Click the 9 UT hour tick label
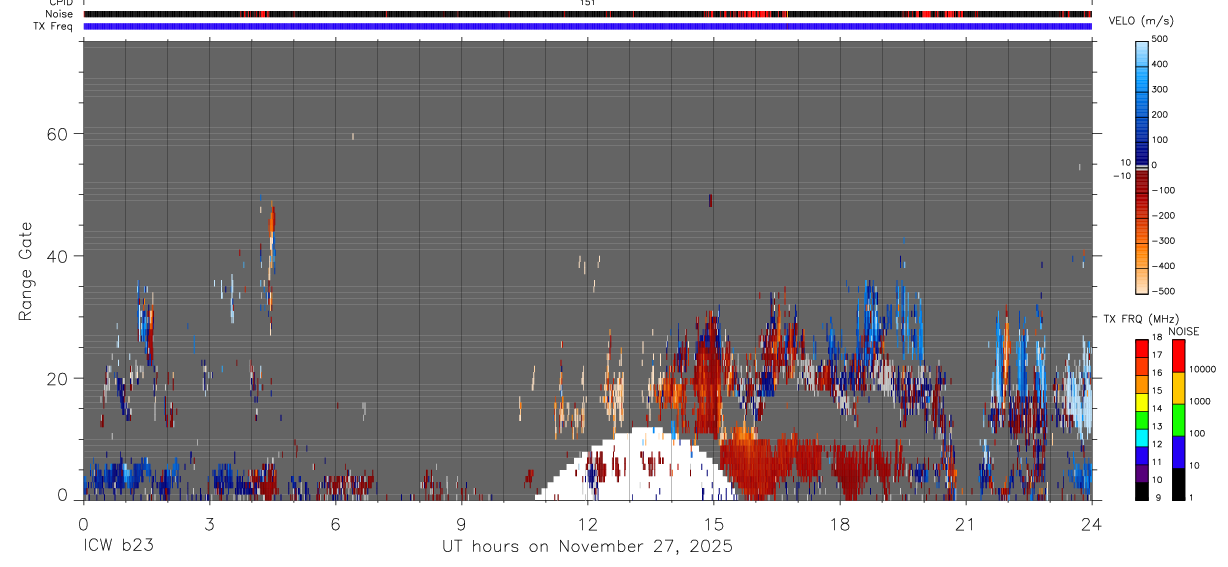The height and width of the screenshot is (567, 1228). 461,522
